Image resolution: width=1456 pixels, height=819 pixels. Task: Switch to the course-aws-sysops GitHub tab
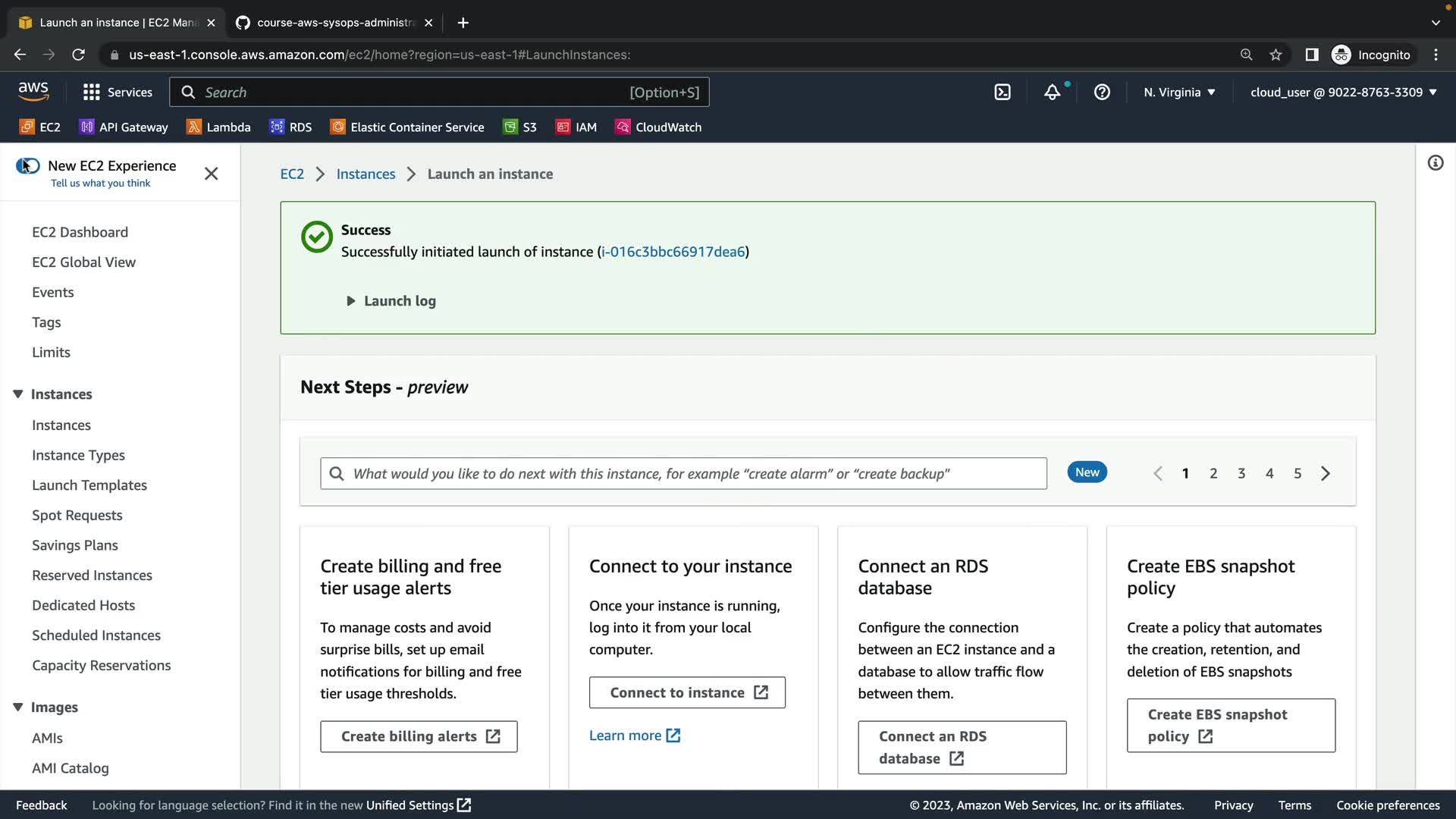point(334,23)
